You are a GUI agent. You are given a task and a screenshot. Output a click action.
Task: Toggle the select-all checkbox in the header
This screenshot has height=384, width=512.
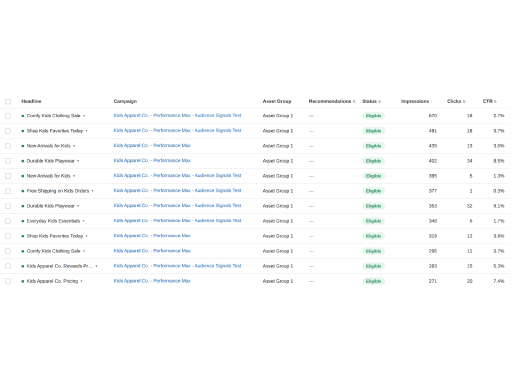click(x=8, y=102)
